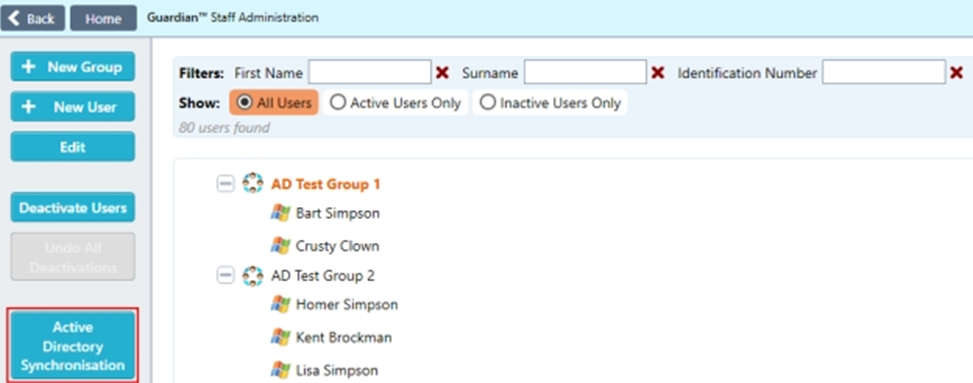Create a New Group
Screen dimensions: 973x383
click(x=73, y=66)
